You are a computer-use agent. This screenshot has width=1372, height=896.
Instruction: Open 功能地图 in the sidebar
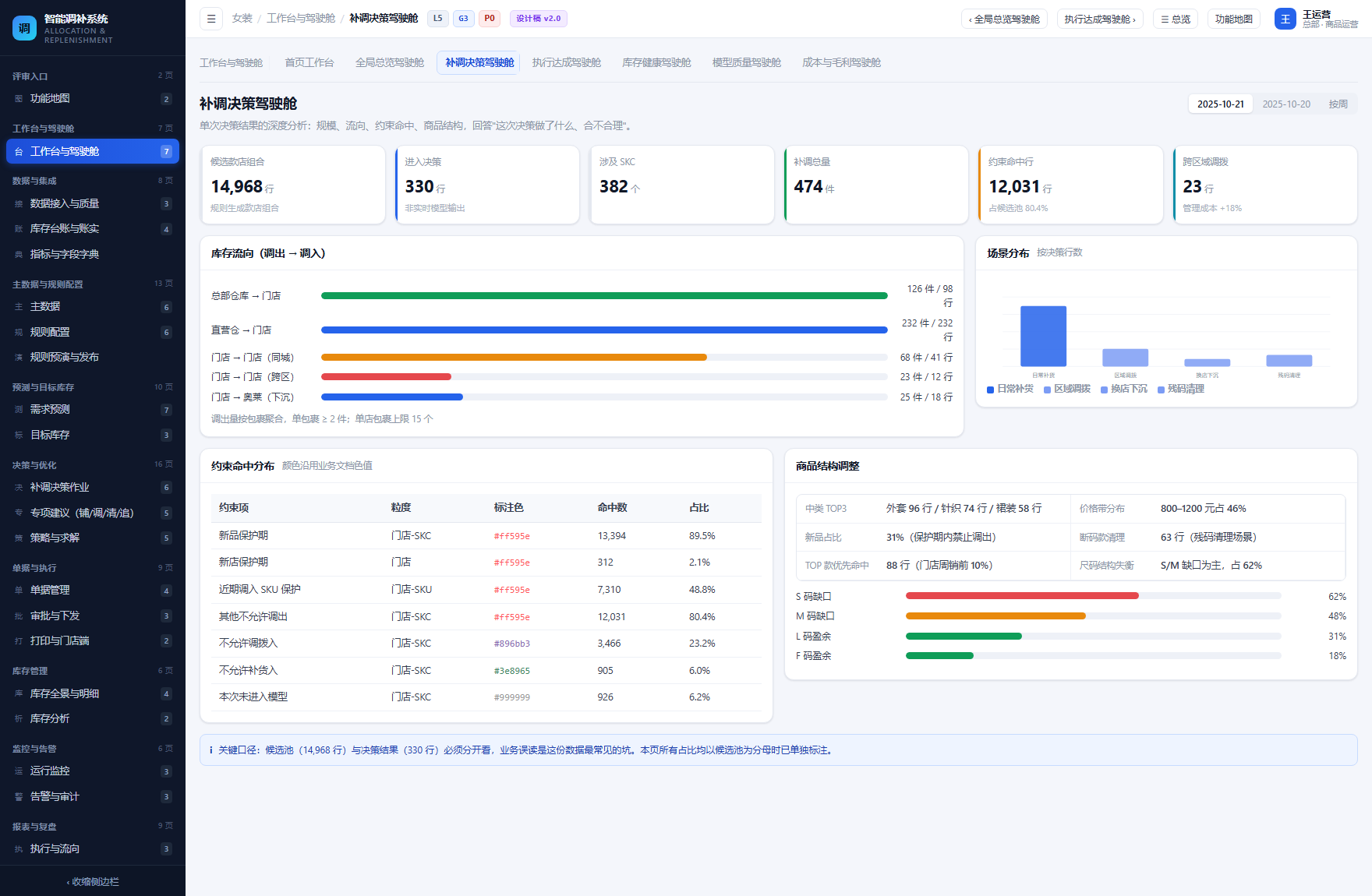click(93, 99)
